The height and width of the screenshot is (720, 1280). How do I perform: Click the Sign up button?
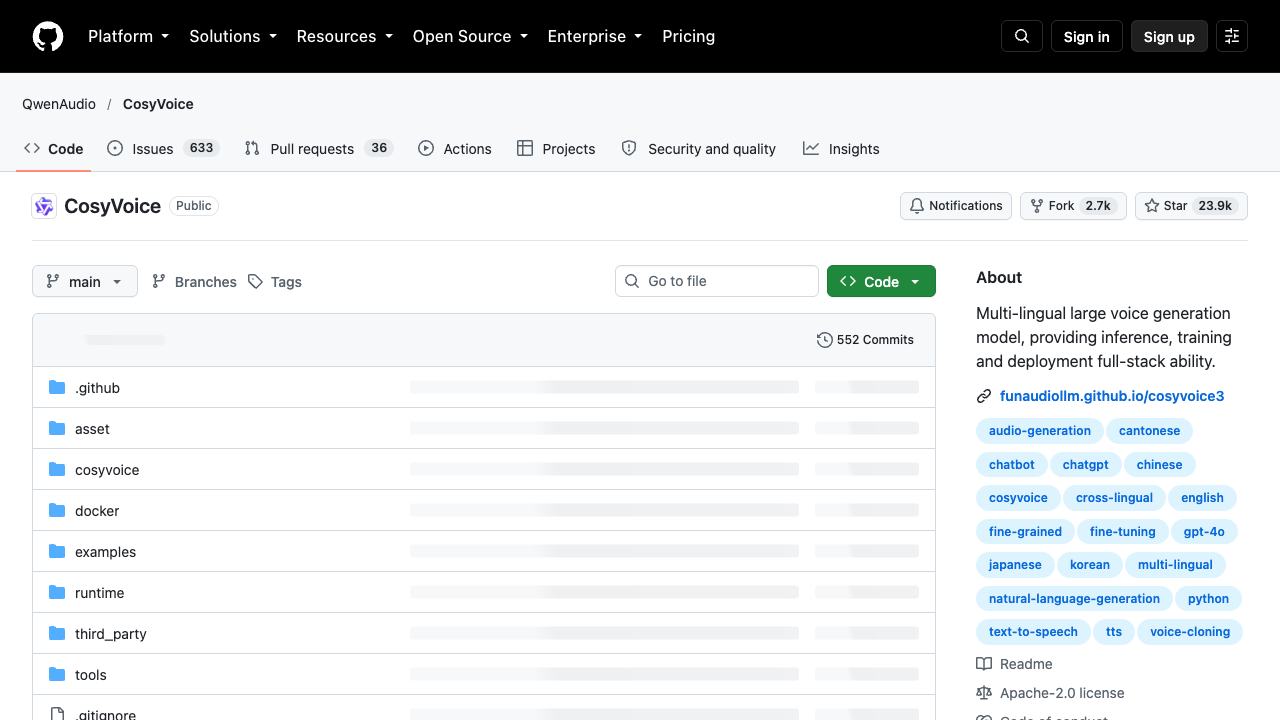[x=1169, y=36]
